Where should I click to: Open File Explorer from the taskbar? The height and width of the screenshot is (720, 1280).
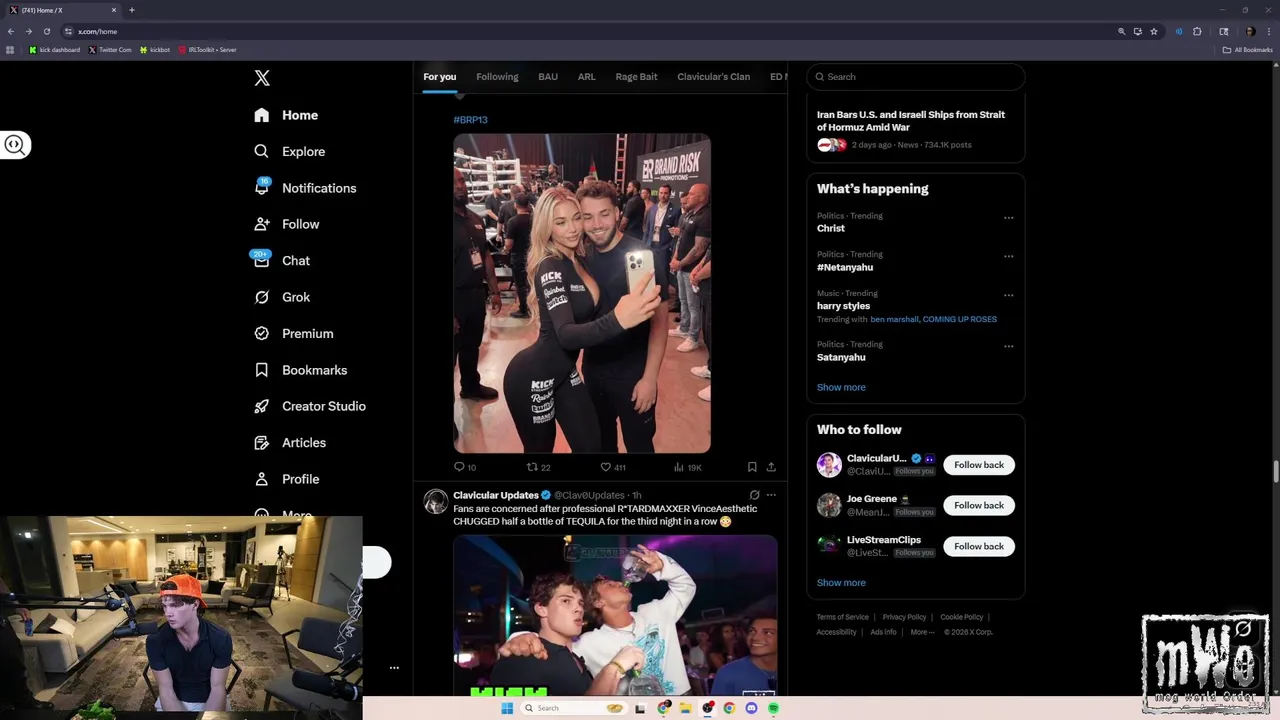click(685, 708)
